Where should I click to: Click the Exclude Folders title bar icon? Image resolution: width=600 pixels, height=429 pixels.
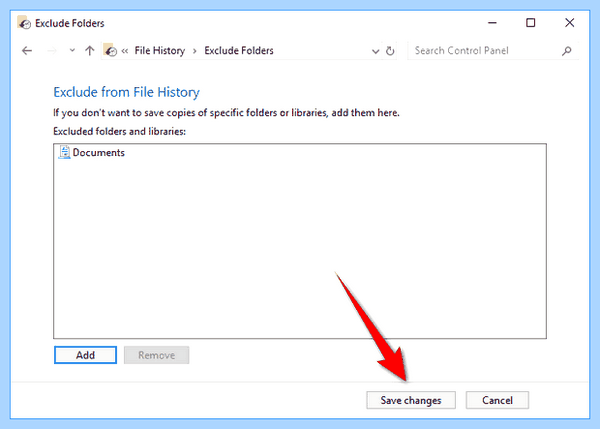24,23
